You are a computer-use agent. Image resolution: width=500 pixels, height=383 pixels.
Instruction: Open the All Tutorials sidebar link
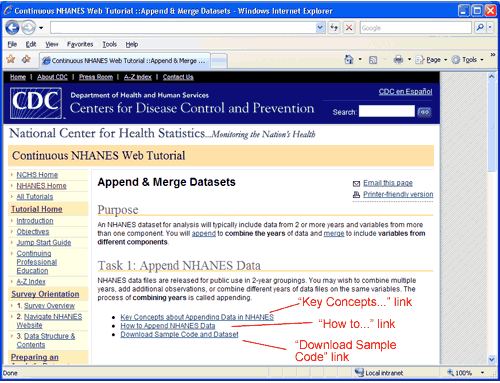35,197
